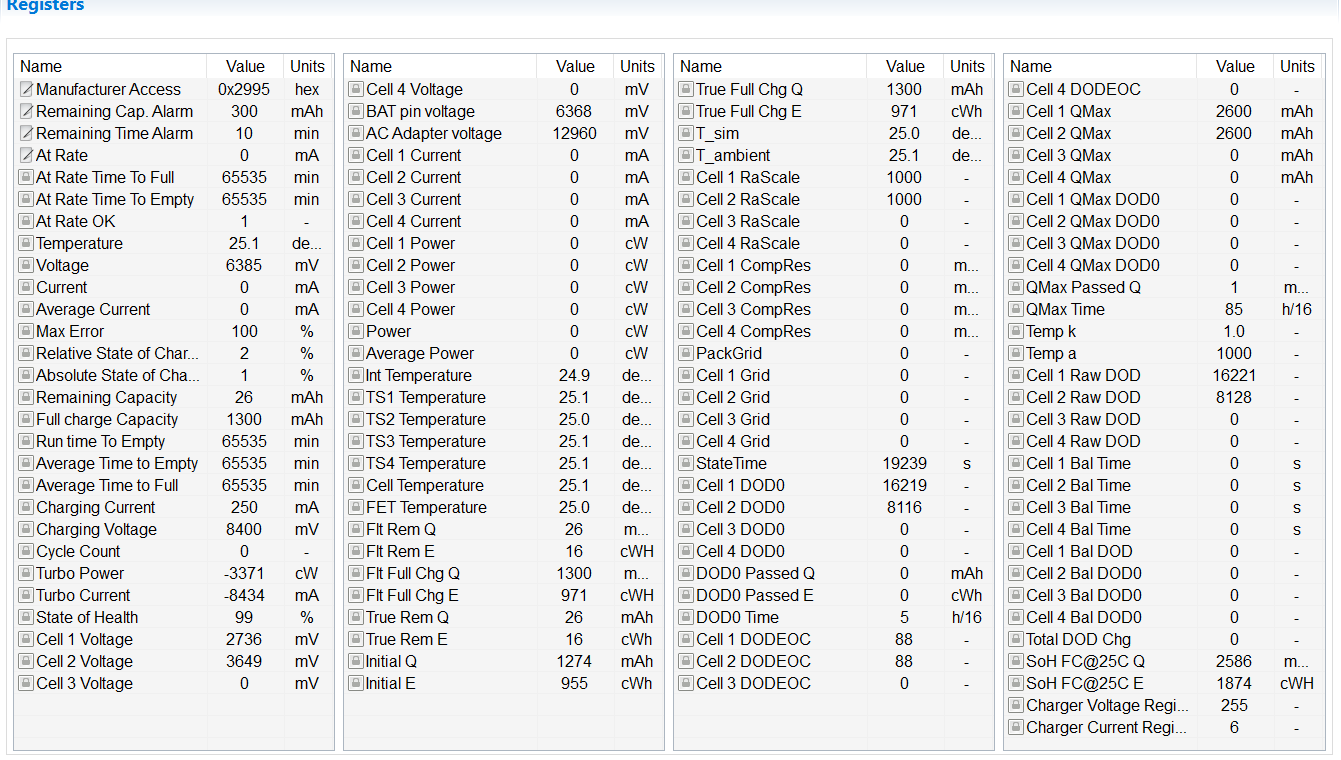Click the lock icon next to Max Error
The image size is (1341, 760).
point(26,332)
